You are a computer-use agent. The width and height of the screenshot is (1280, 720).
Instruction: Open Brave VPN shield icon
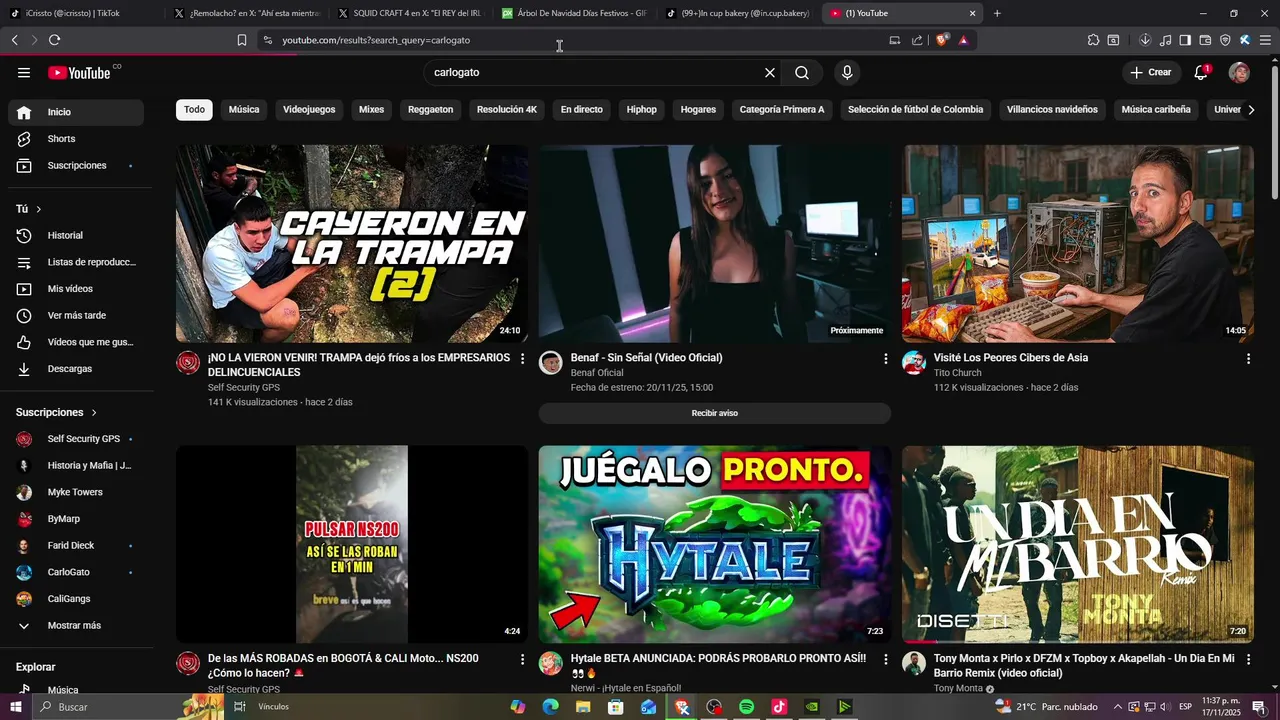1225,40
